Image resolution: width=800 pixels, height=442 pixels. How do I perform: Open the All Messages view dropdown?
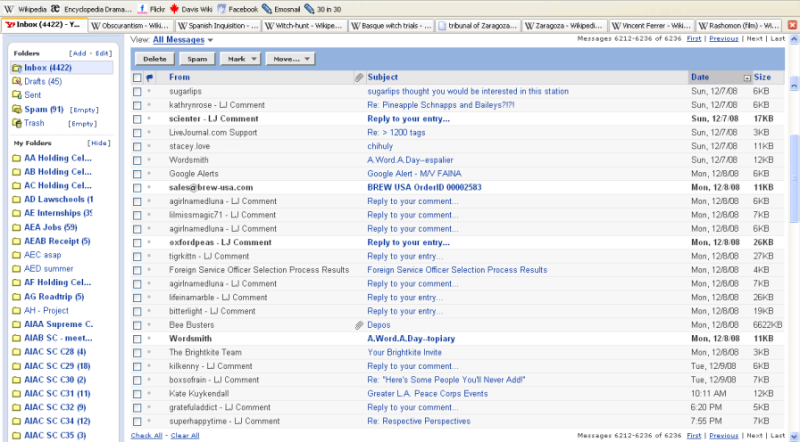click(183, 40)
